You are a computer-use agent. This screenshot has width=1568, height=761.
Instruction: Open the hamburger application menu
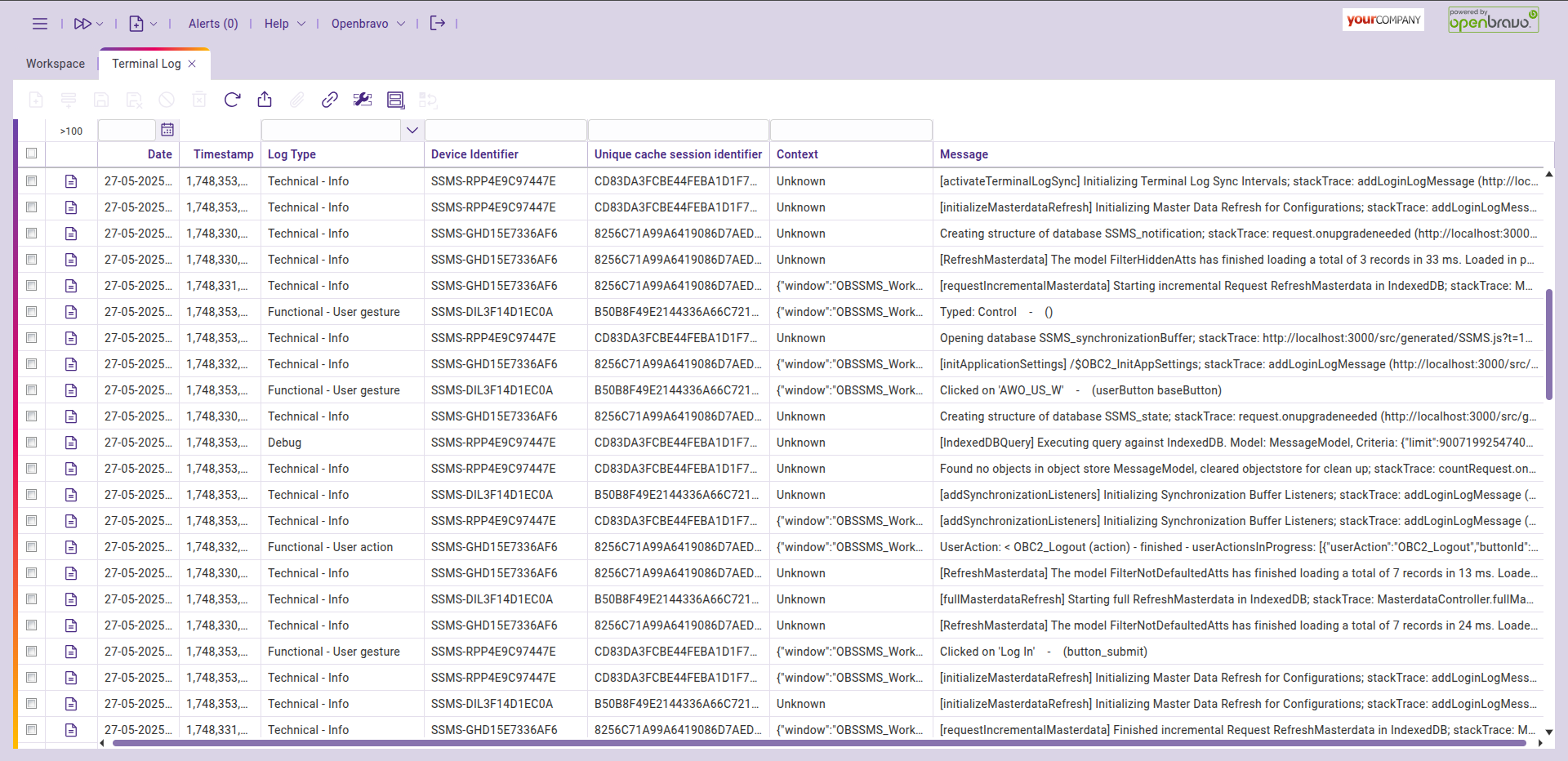pyautogui.click(x=39, y=24)
